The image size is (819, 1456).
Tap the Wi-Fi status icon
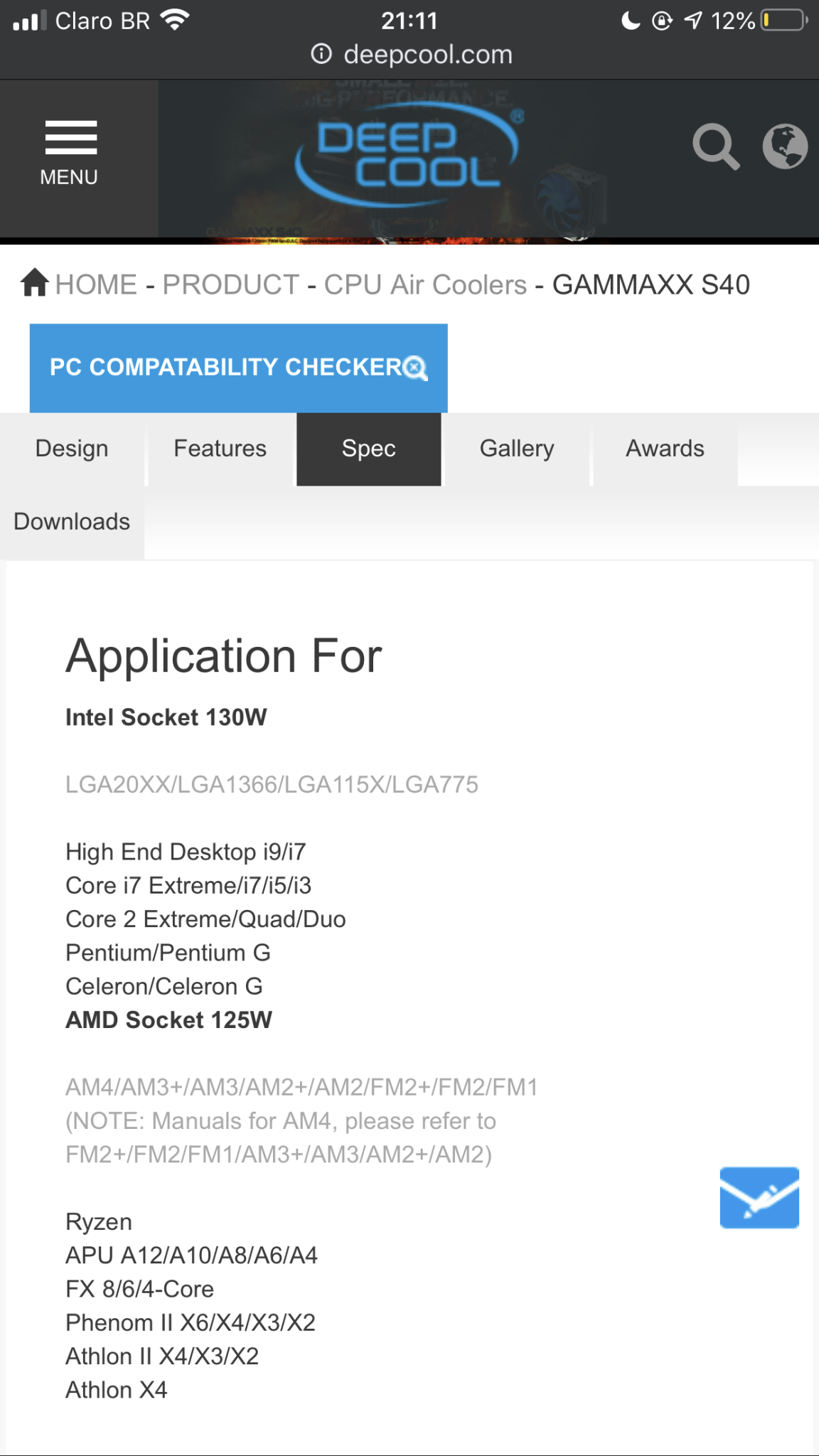pyautogui.click(x=175, y=20)
